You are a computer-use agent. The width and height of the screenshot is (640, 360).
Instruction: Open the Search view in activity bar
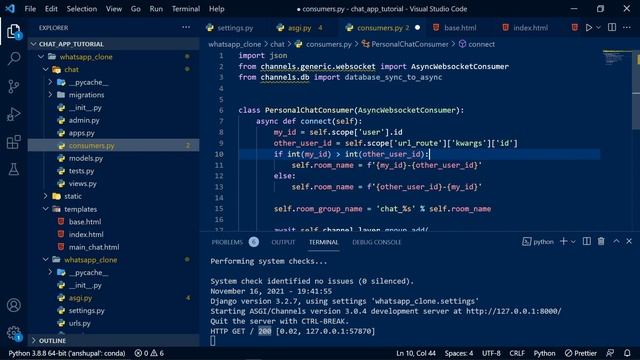coord(13,59)
